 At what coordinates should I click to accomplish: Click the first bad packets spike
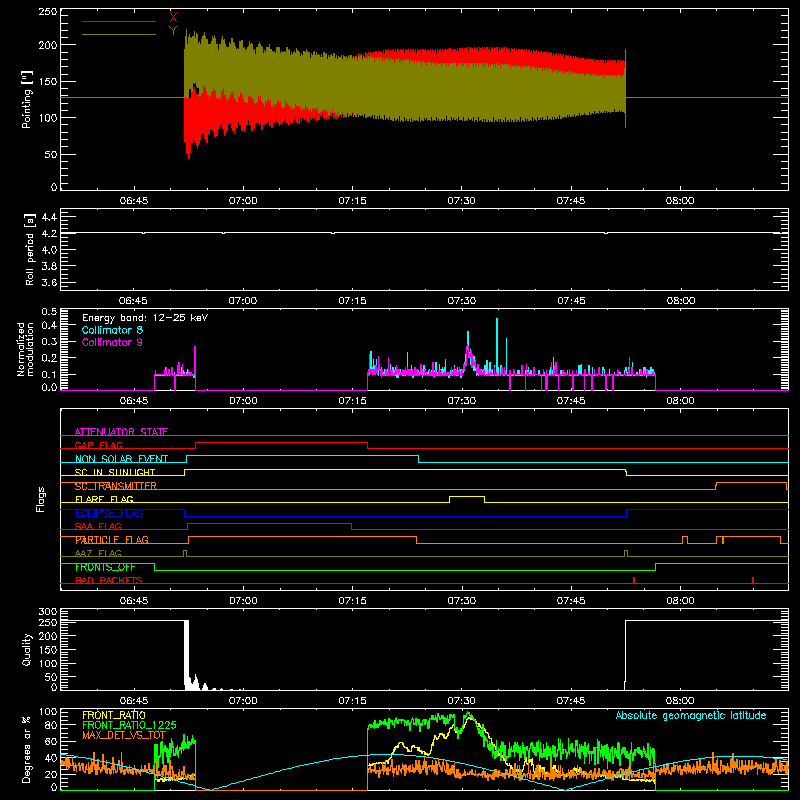coord(633,580)
